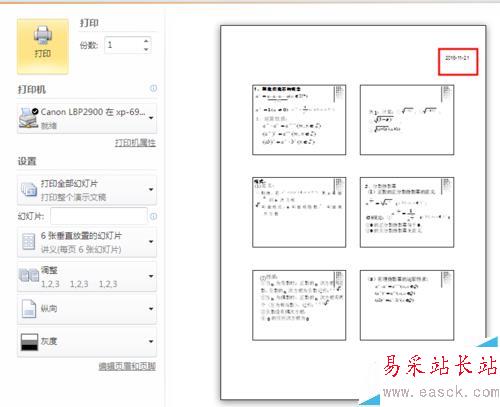This screenshot has height=407, width=500.
Task: Click the Canon printer device icon
Action: 28,118
